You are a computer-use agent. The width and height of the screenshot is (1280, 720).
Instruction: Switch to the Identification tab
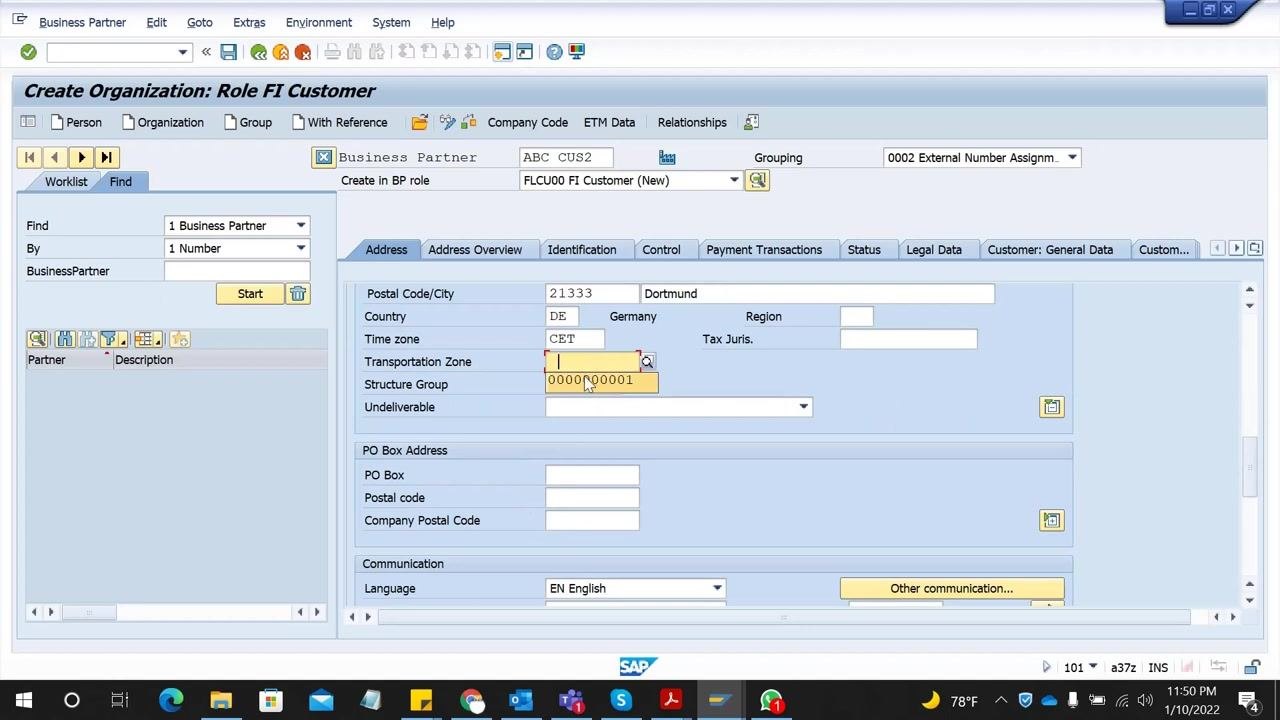(x=582, y=249)
